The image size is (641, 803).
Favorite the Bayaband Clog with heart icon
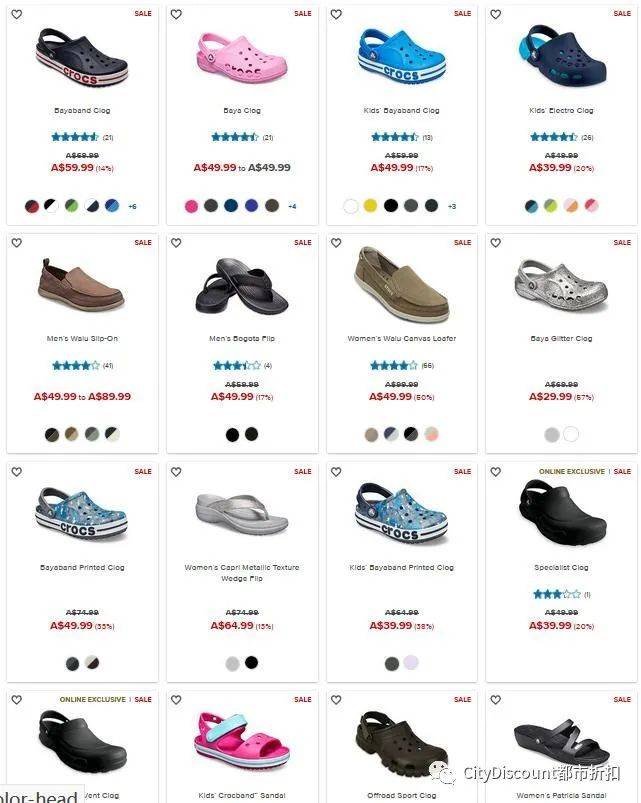[x=16, y=14]
